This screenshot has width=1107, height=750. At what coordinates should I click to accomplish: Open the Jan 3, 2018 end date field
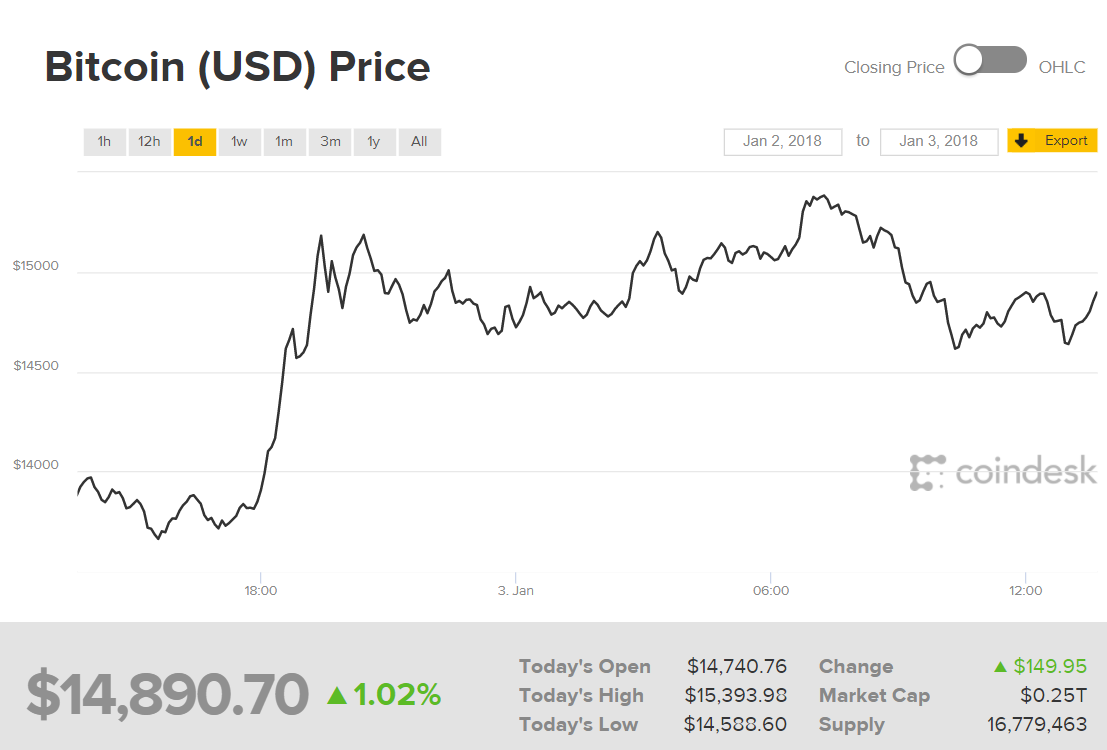coord(938,141)
